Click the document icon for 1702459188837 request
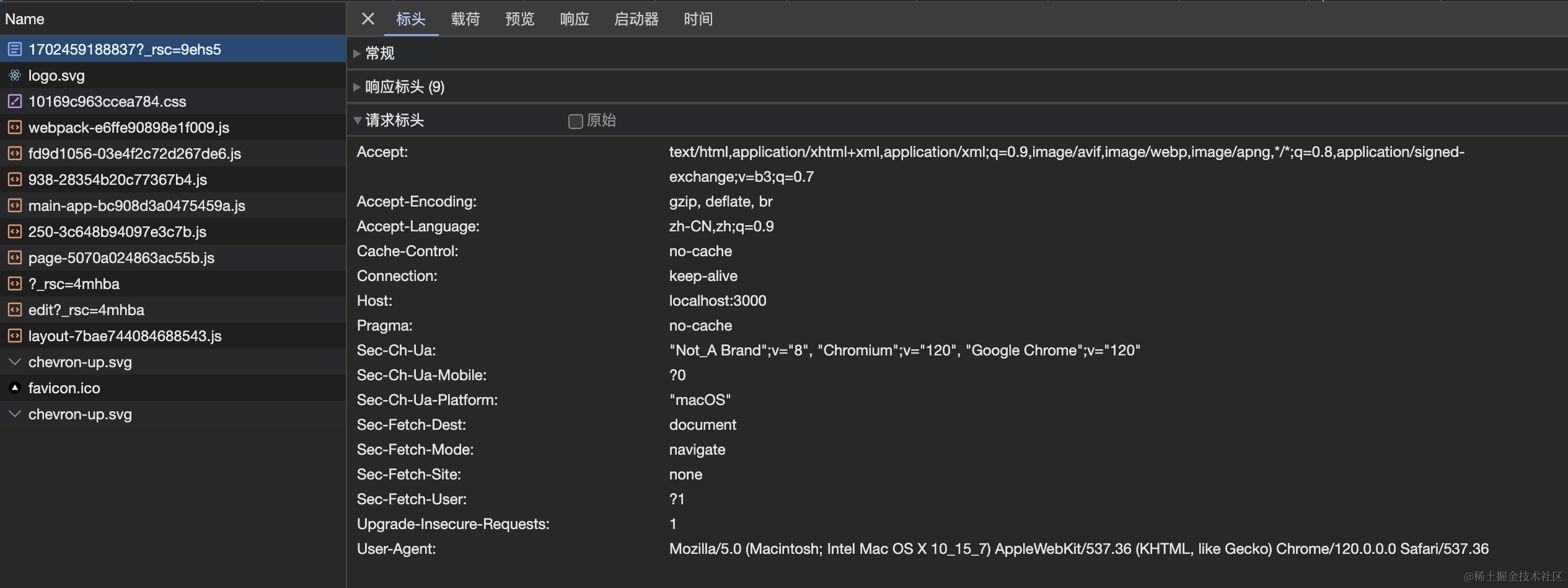The image size is (1568, 588). [15, 50]
